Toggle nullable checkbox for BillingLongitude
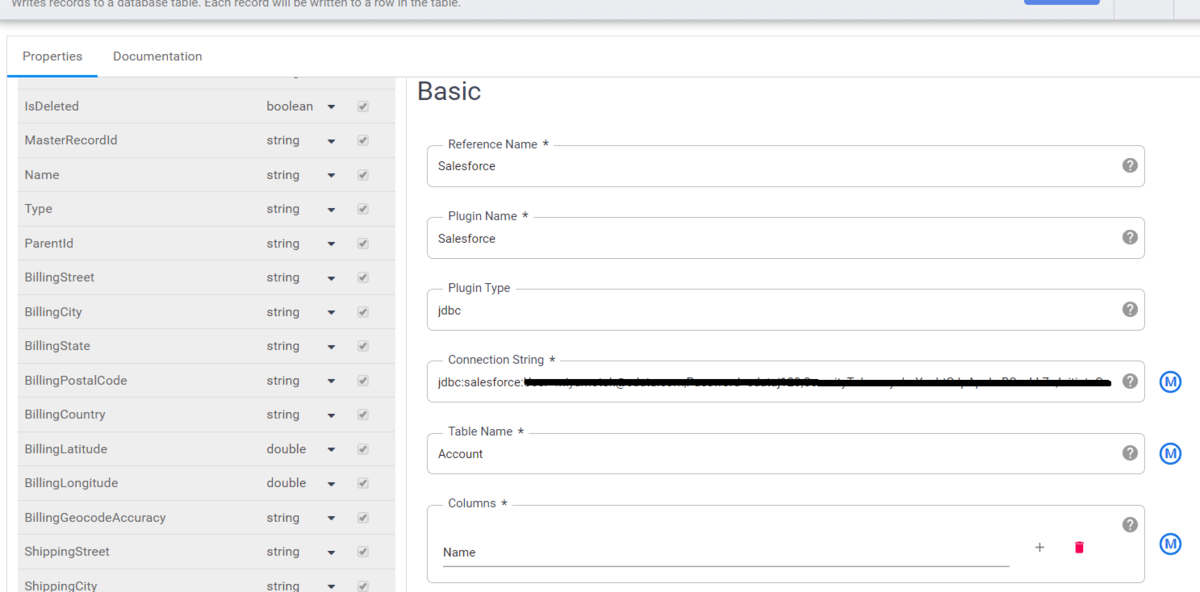 click(x=363, y=483)
